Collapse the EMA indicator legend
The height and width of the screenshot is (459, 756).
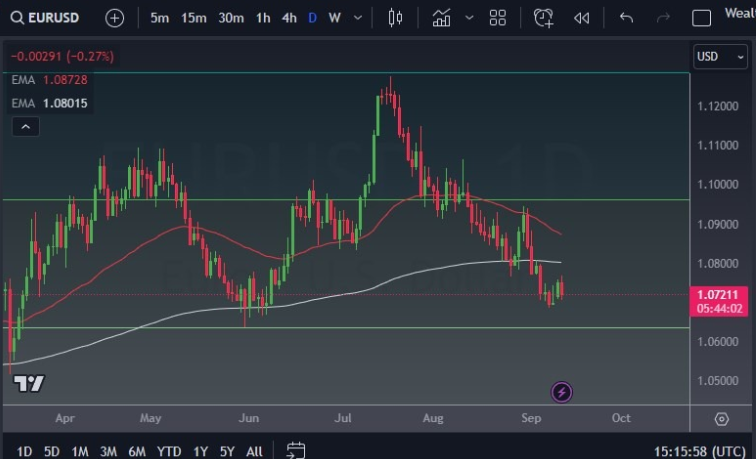25,126
